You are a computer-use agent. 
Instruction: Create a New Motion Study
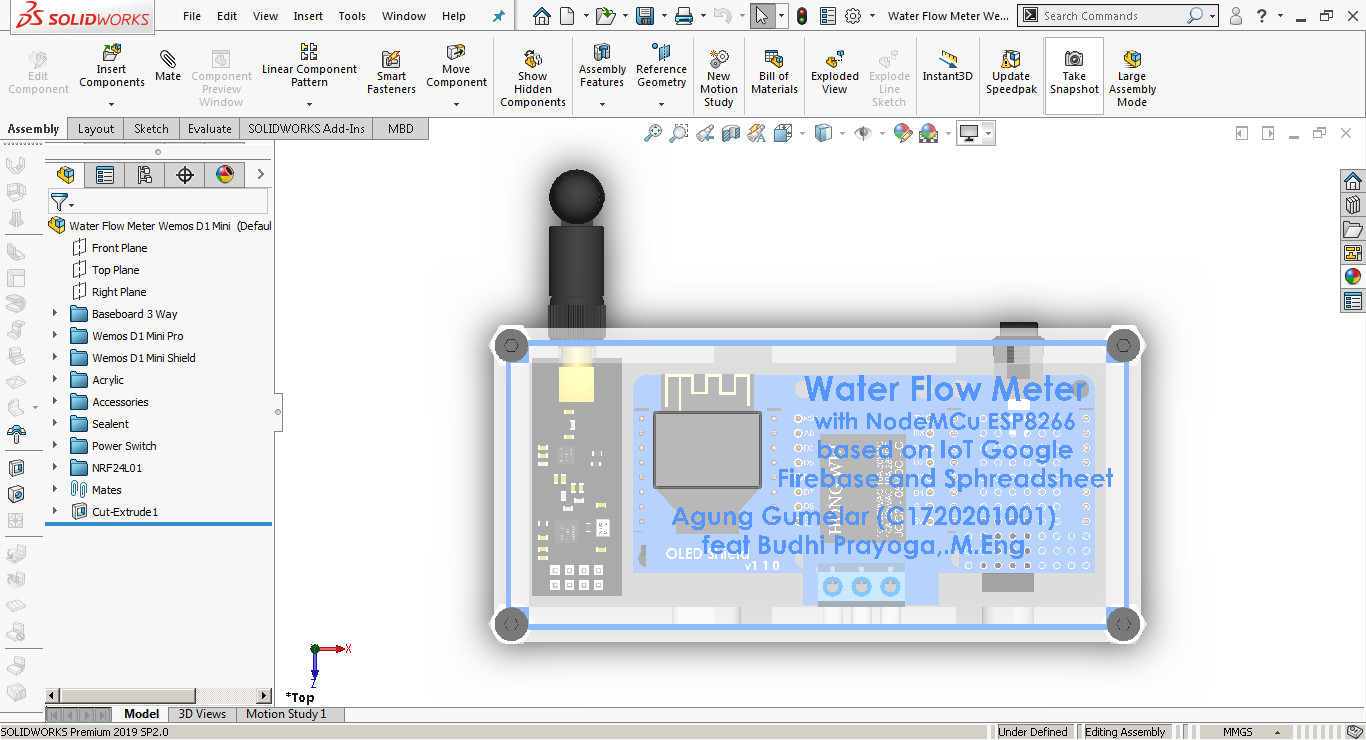coord(718,78)
